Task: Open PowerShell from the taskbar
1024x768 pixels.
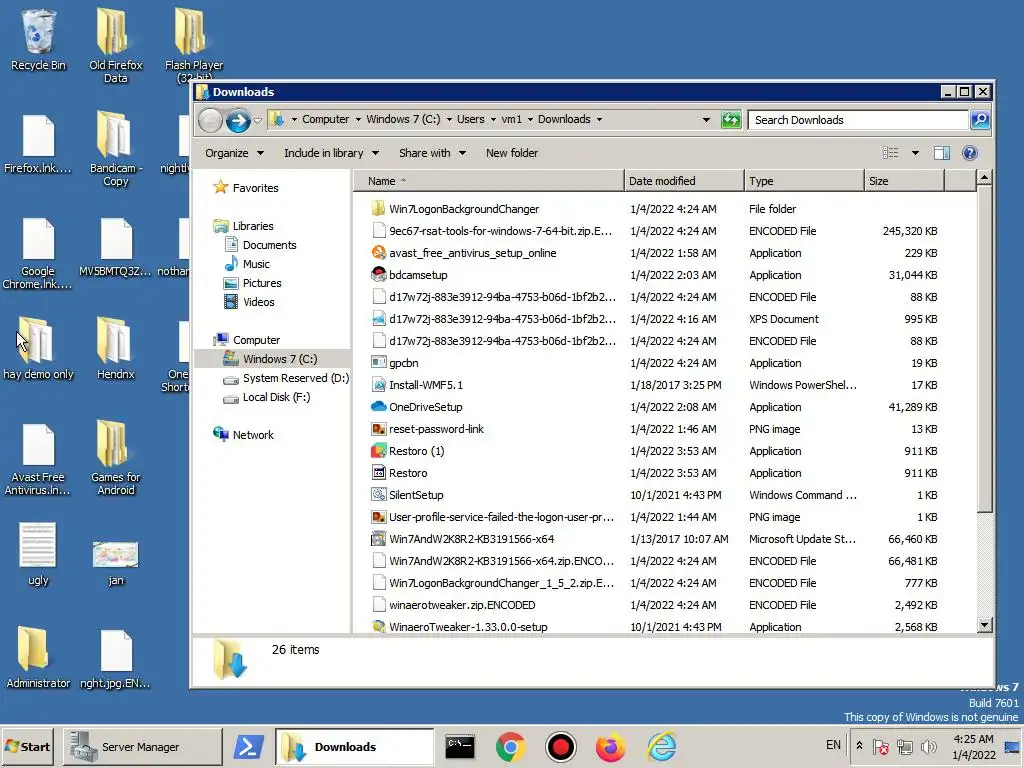Action: 249,746
